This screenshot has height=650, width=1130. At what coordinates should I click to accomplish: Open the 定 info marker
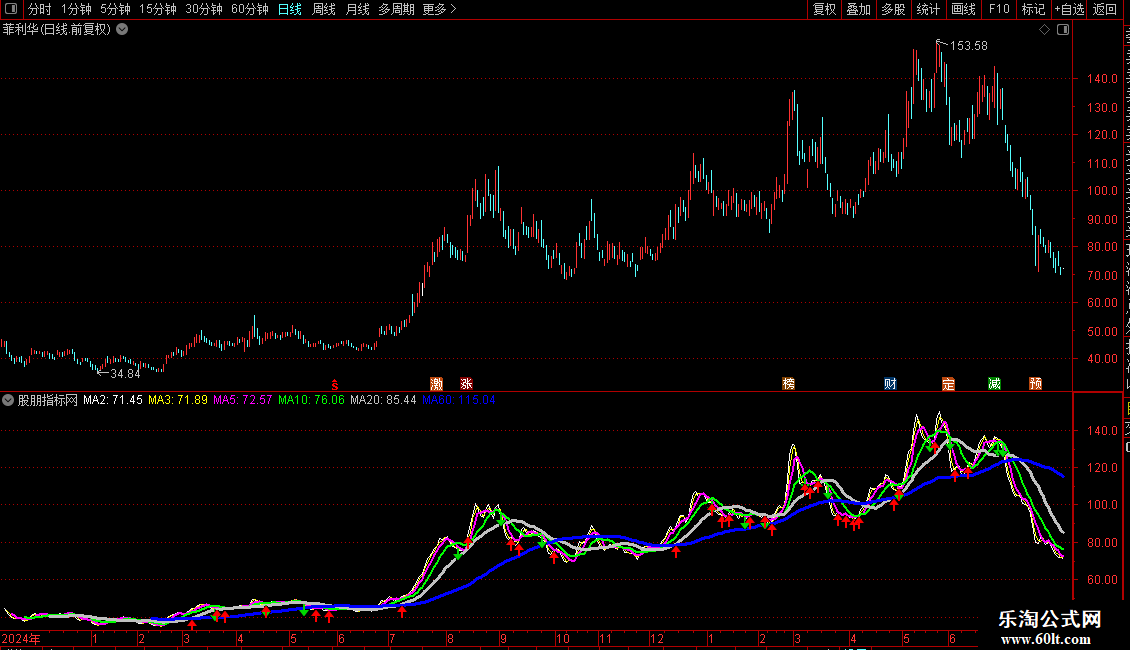click(x=948, y=384)
